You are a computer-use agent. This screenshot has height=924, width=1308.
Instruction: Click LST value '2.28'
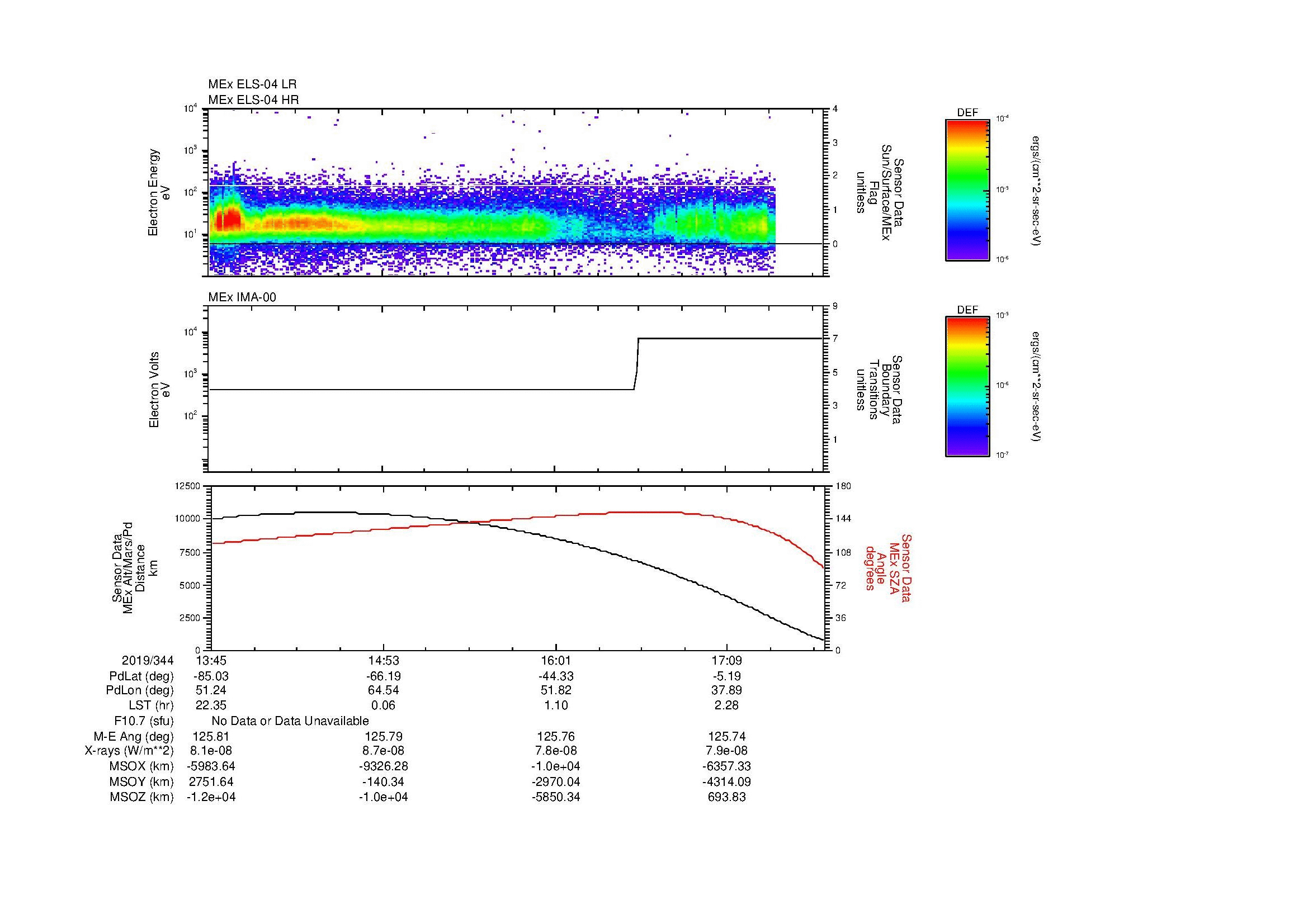click(727, 705)
